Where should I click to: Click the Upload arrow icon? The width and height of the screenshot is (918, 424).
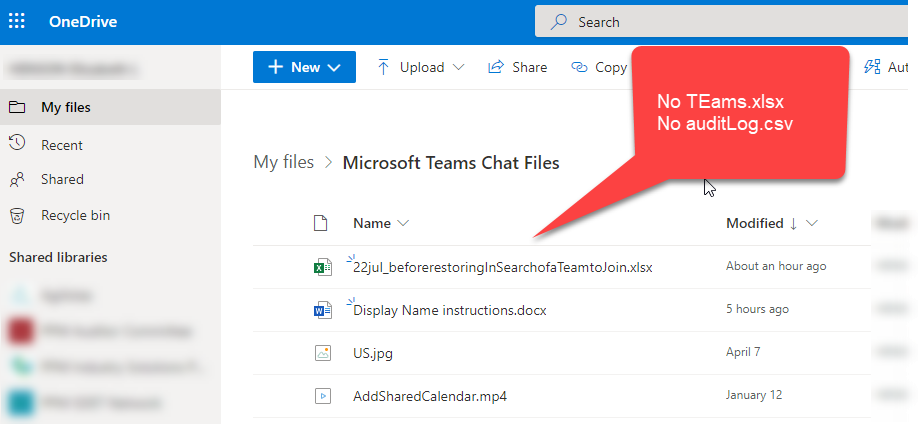pos(383,67)
